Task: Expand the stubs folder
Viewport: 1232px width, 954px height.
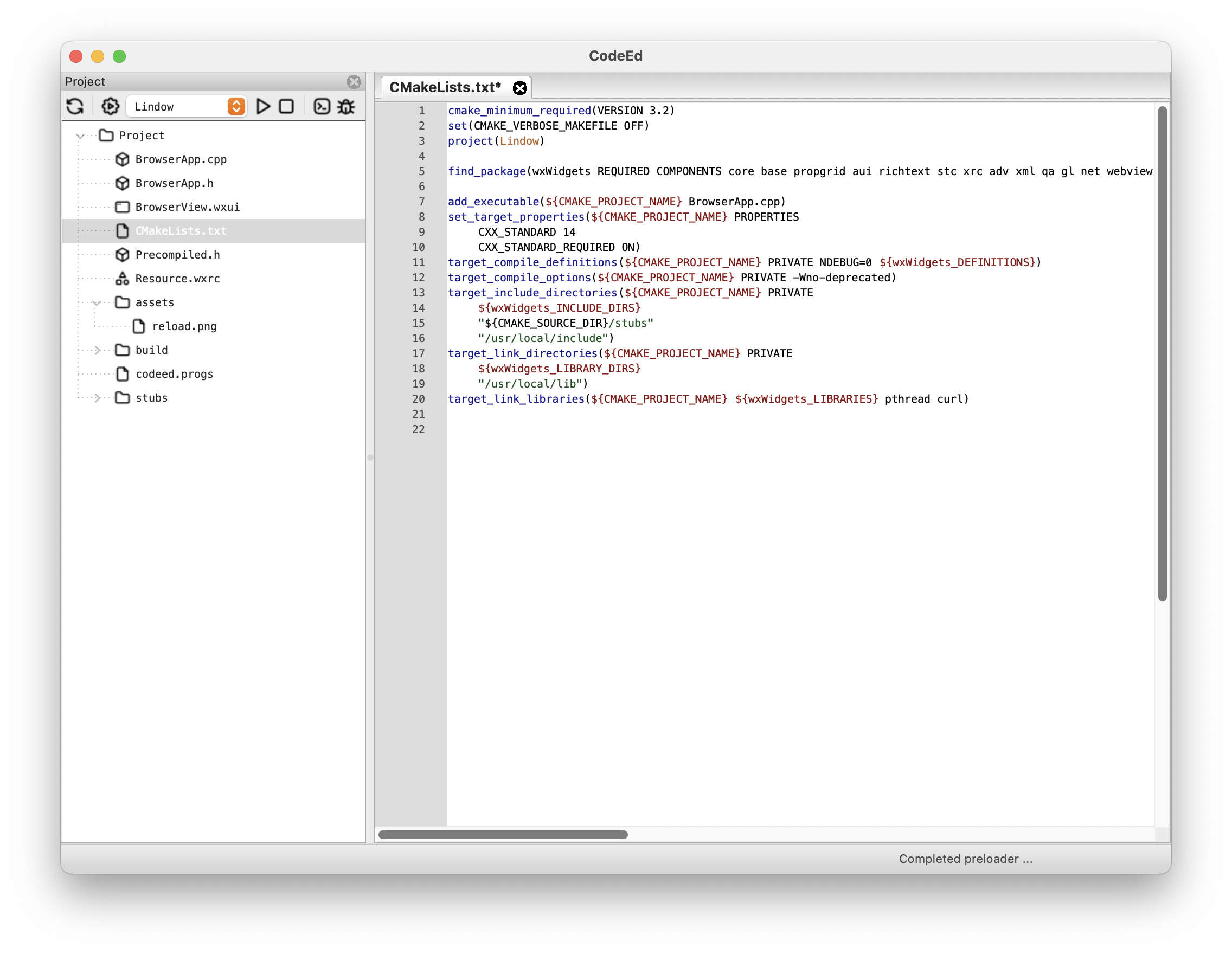Action: pos(97,398)
